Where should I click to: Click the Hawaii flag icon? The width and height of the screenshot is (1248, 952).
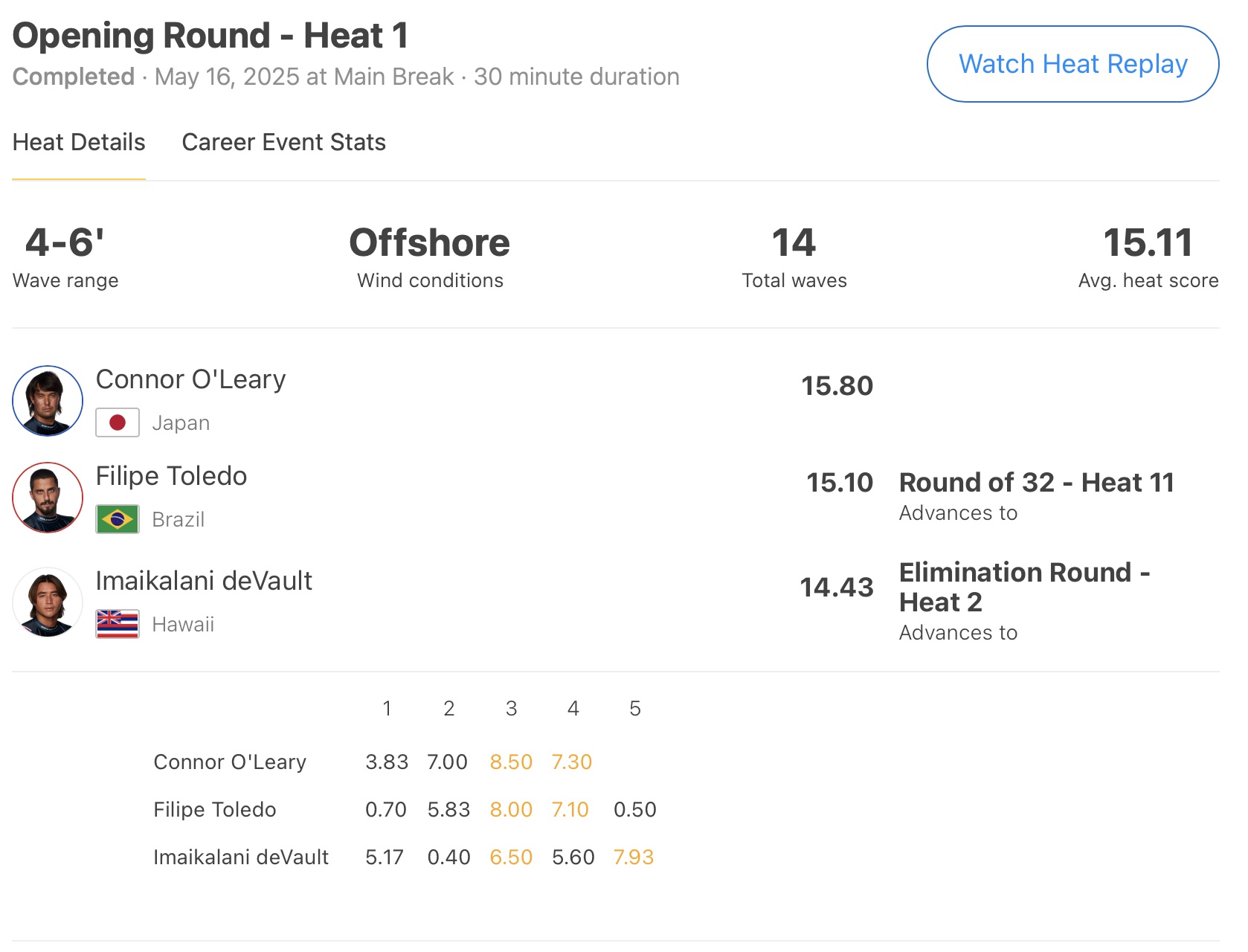coord(118,624)
